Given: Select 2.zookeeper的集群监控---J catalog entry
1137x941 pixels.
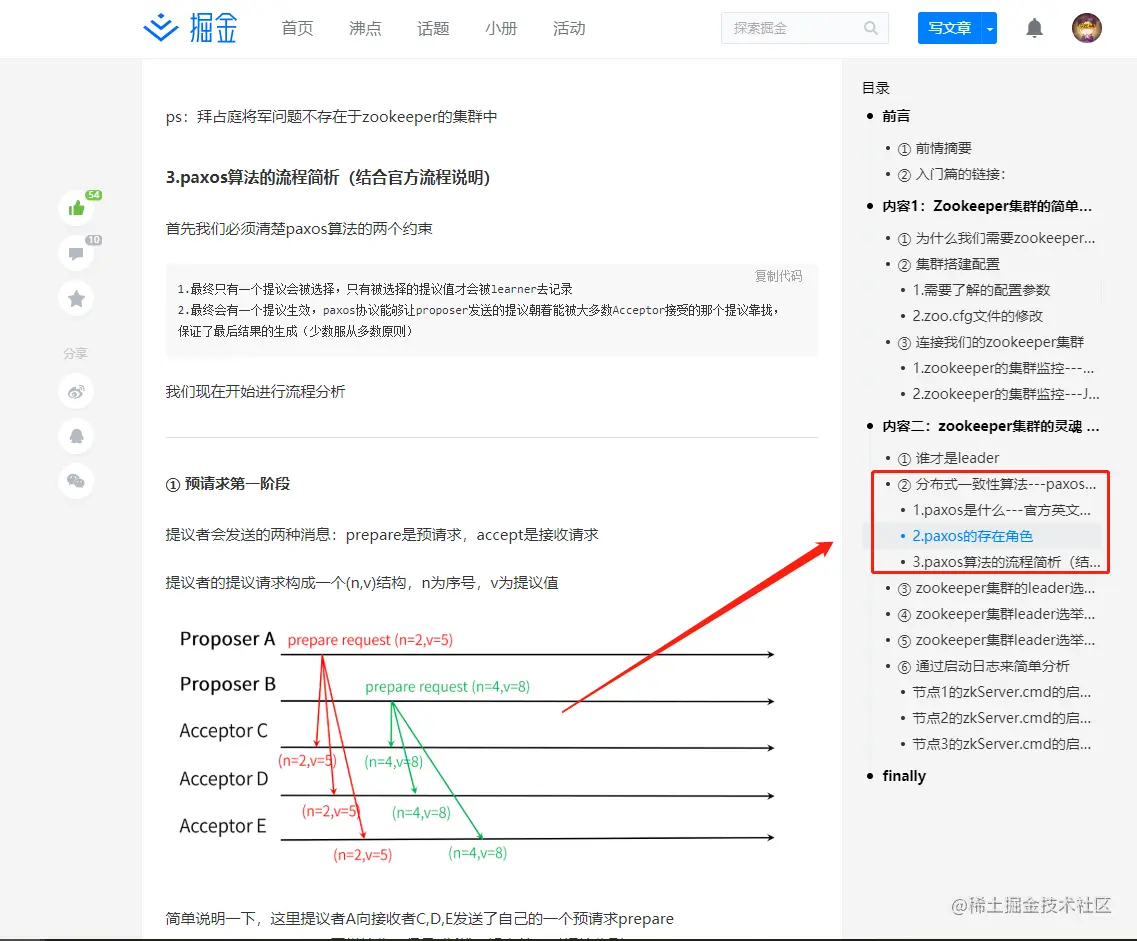Looking at the screenshot, I should coord(1006,394).
